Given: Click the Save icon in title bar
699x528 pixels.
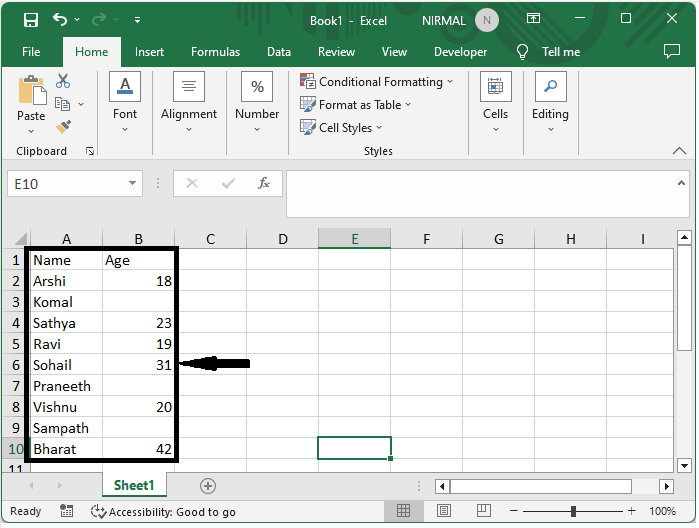Looking at the screenshot, I should pyautogui.click(x=31, y=20).
